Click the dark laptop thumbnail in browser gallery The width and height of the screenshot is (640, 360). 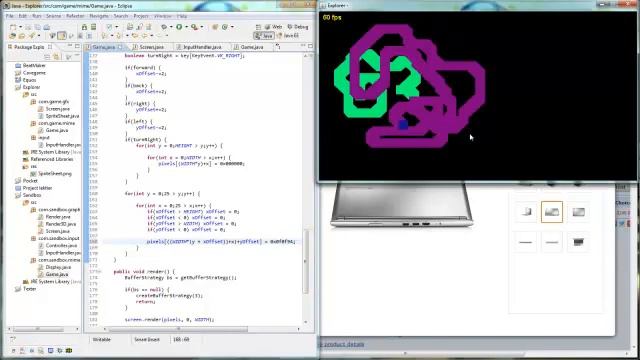pyautogui.click(x=578, y=242)
